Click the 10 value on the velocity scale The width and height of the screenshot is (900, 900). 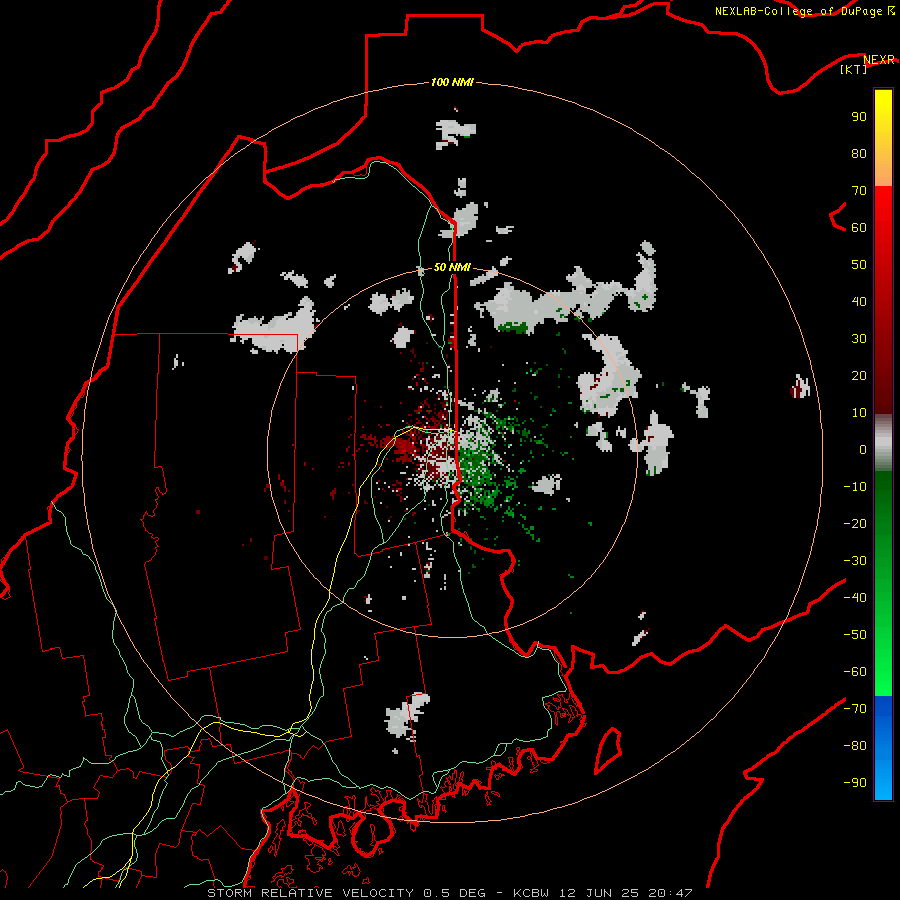click(859, 413)
